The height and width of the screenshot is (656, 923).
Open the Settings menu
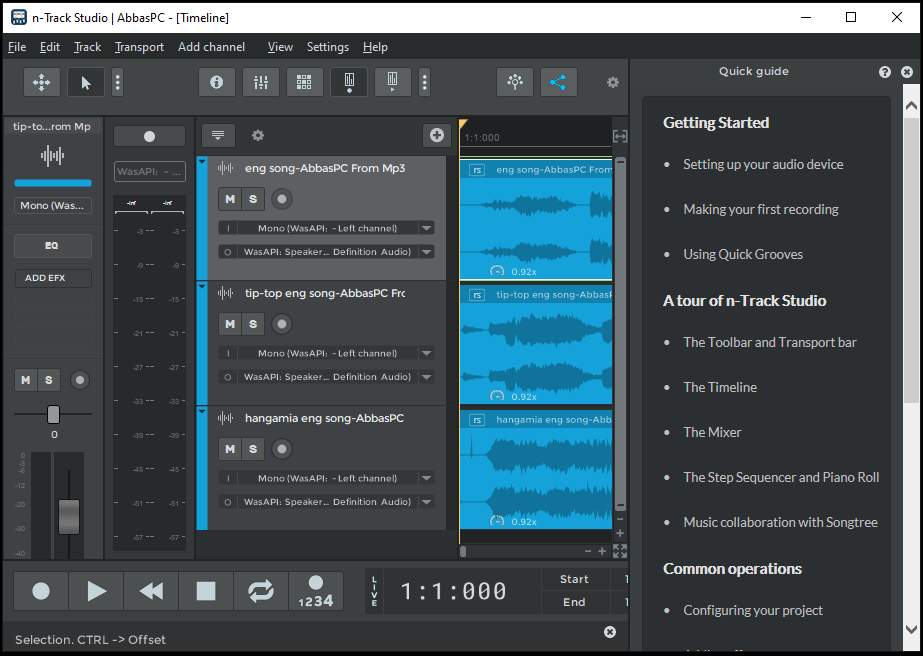click(328, 47)
